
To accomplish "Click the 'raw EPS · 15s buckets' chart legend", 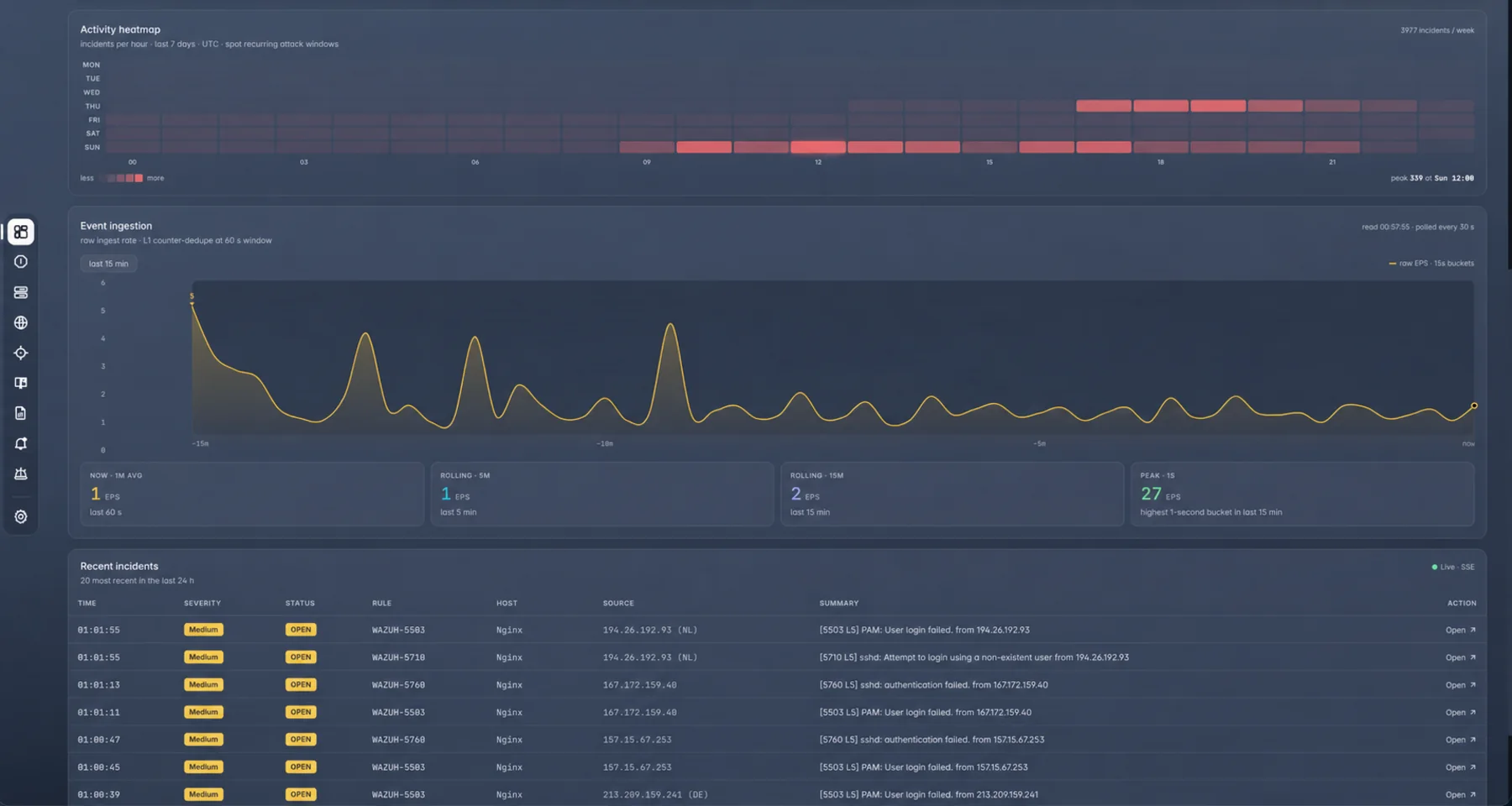I will [x=1431, y=264].
